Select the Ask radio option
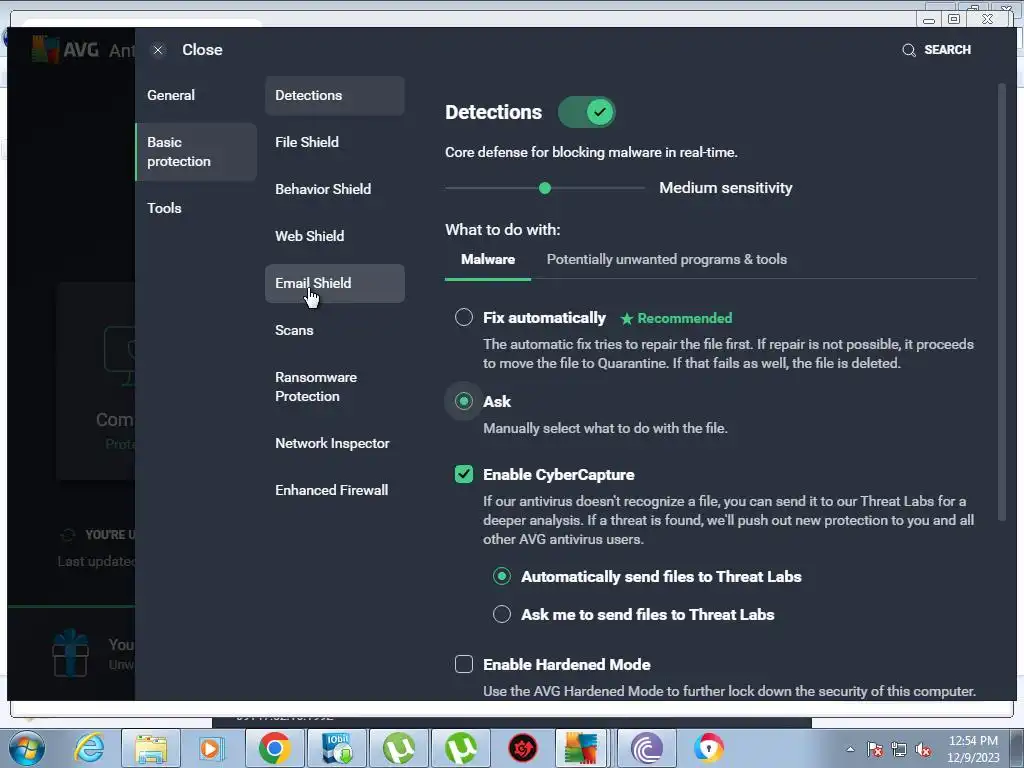The width and height of the screenshot is (1024, 768). [464, 401]
